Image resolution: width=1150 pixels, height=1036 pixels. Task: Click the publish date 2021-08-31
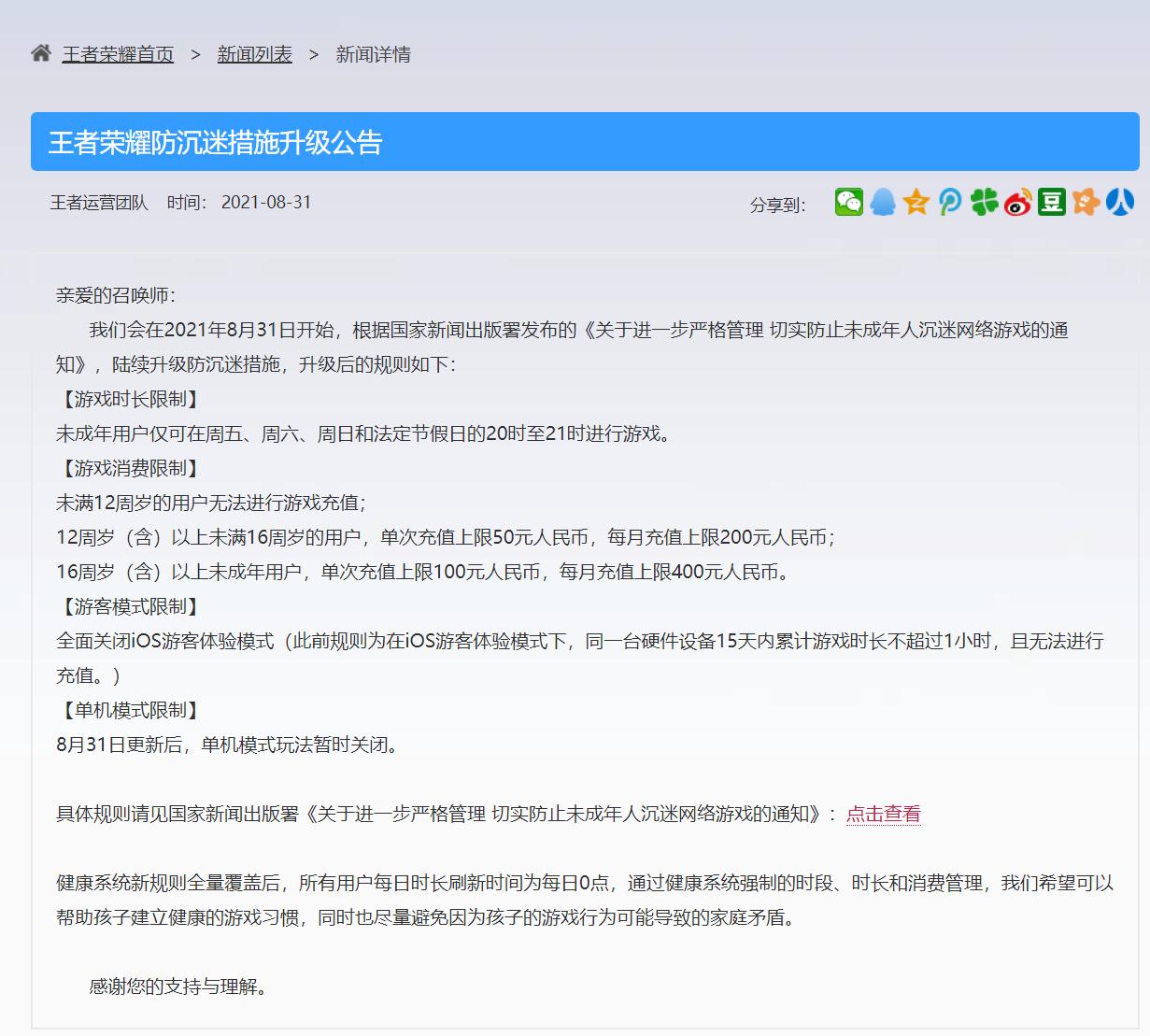pyautogui.click(x=266, y=202)
